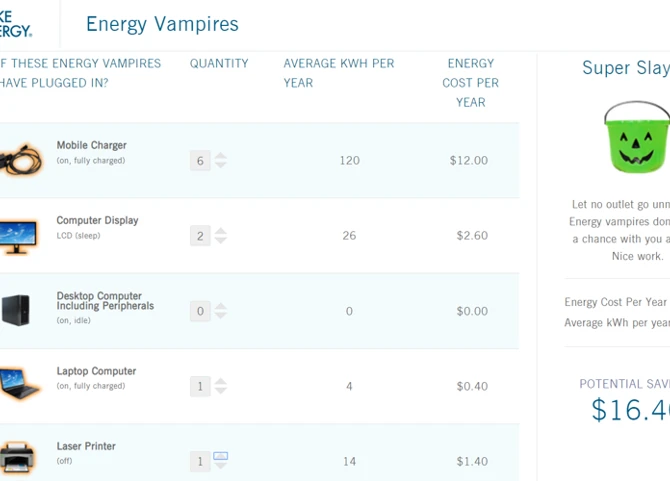The width and height of the screenshot is (670, 481).
Task: Increase Computer Display quantity with up arrow
Action: pos(221,231)
